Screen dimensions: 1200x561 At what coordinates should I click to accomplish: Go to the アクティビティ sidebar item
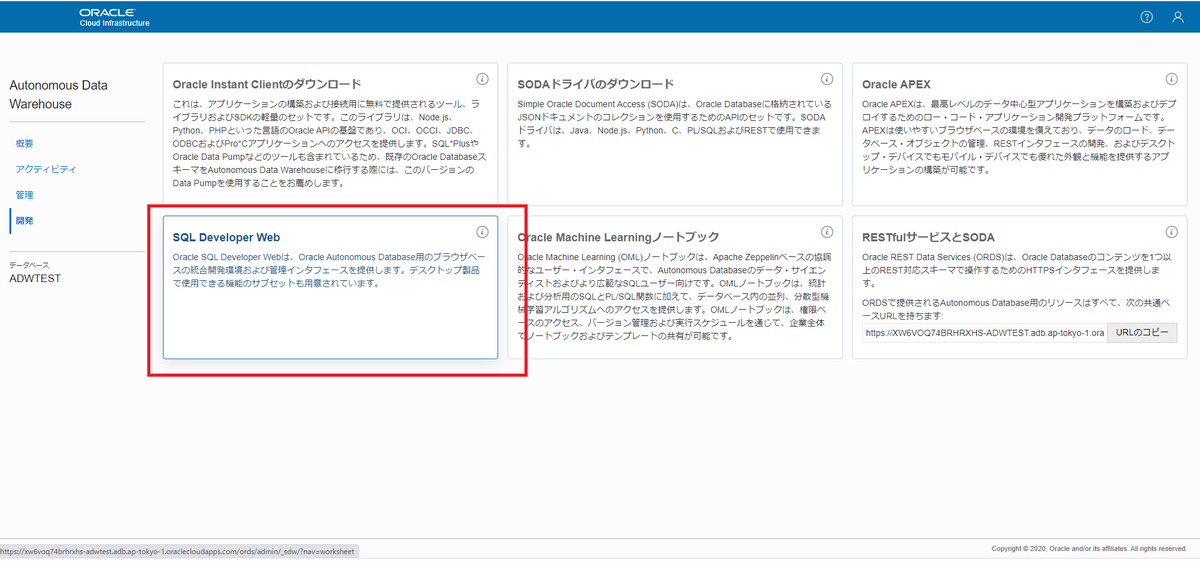click(x=46, y=169)
